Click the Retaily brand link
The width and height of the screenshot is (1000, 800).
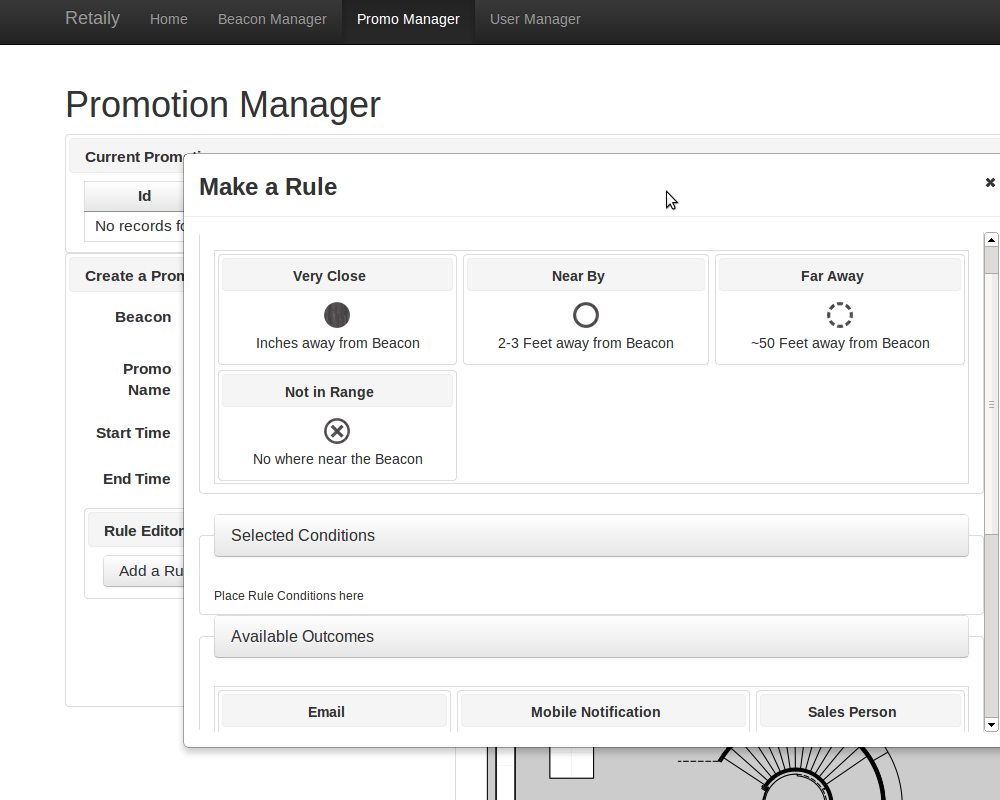[92, 18]
